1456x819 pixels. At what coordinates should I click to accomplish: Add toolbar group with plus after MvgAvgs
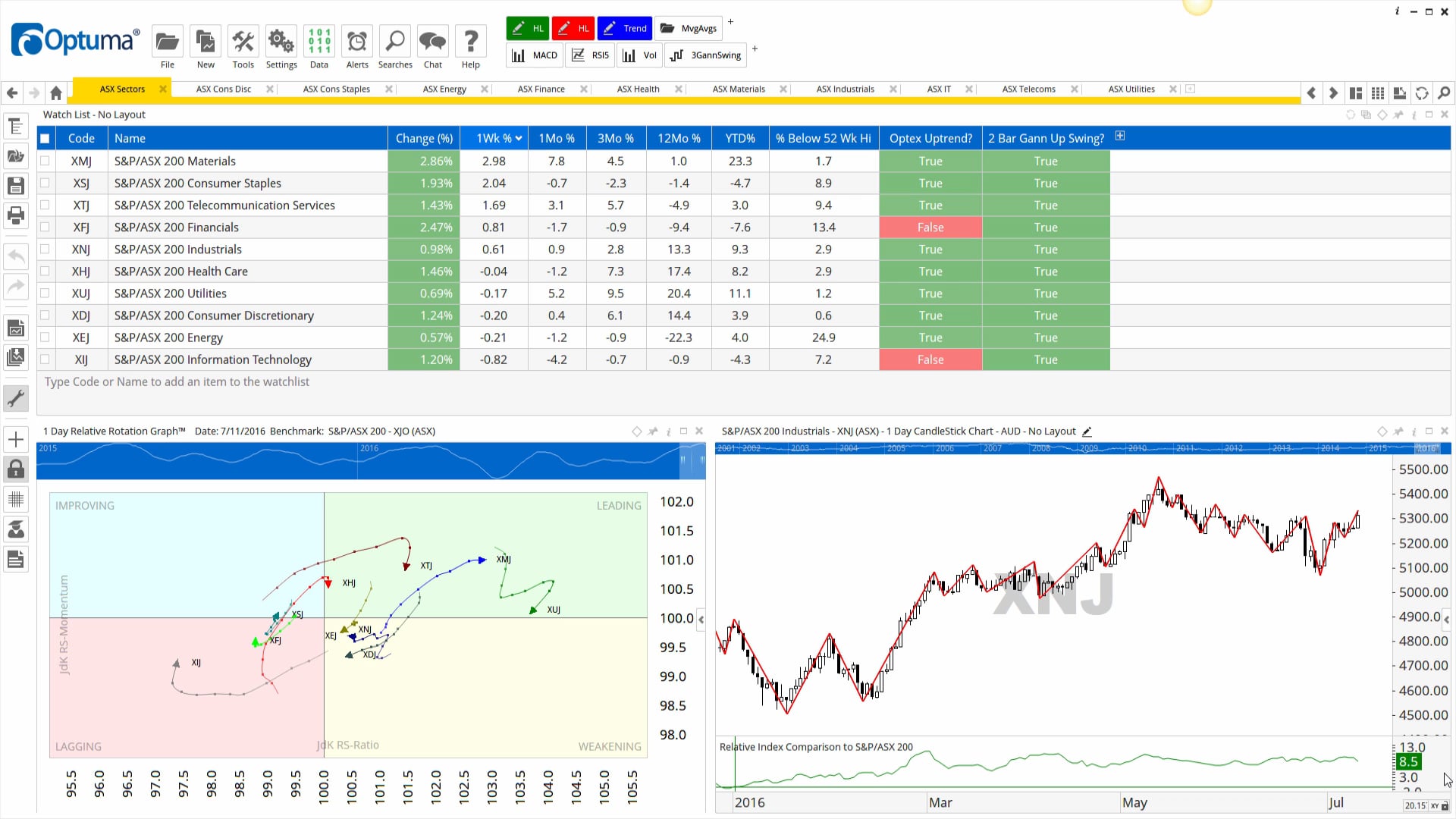pos(730,22)
